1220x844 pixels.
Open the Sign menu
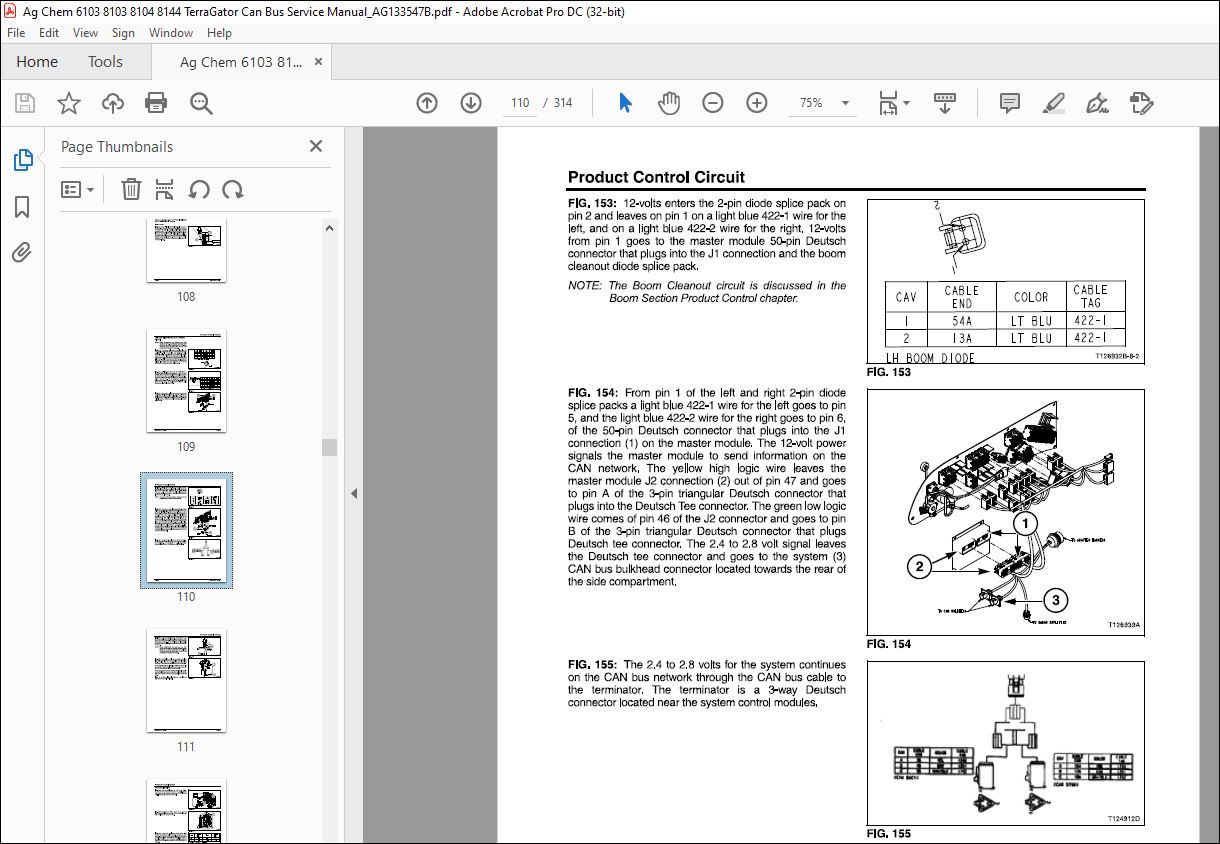(123, 33)
